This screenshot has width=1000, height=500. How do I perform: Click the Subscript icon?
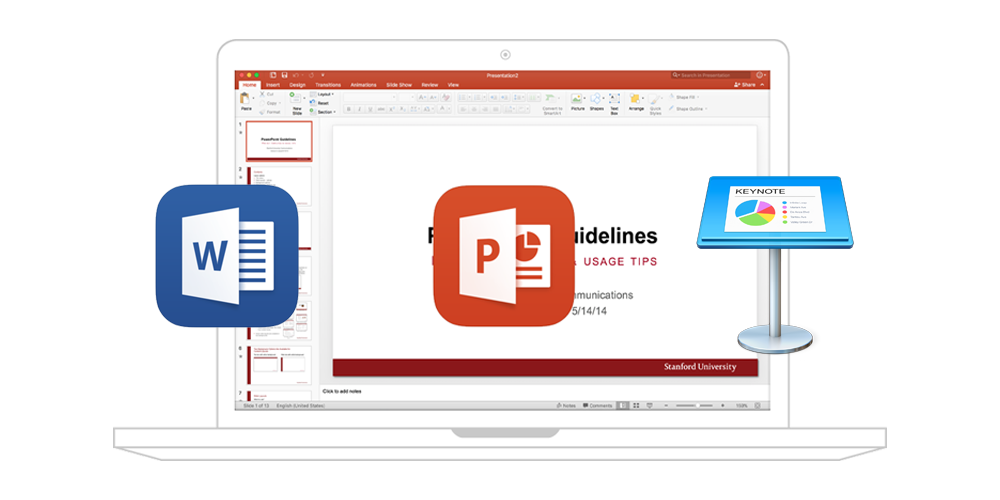403,109
